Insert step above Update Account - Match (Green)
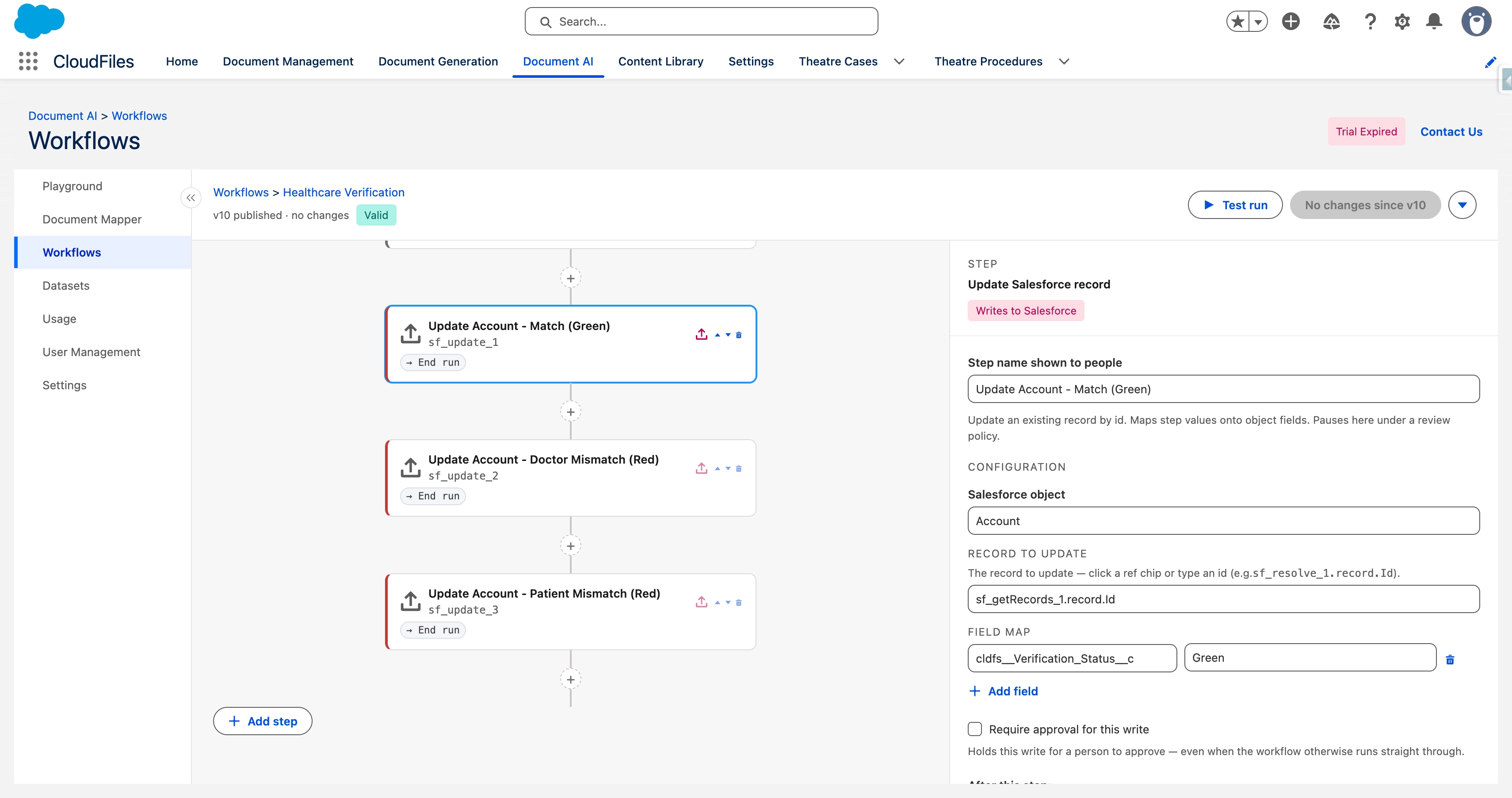 point(570,278)
